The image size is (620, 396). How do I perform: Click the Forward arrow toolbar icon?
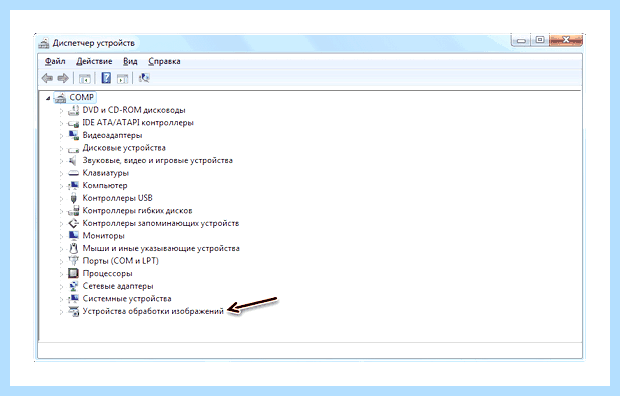point(63,78)
